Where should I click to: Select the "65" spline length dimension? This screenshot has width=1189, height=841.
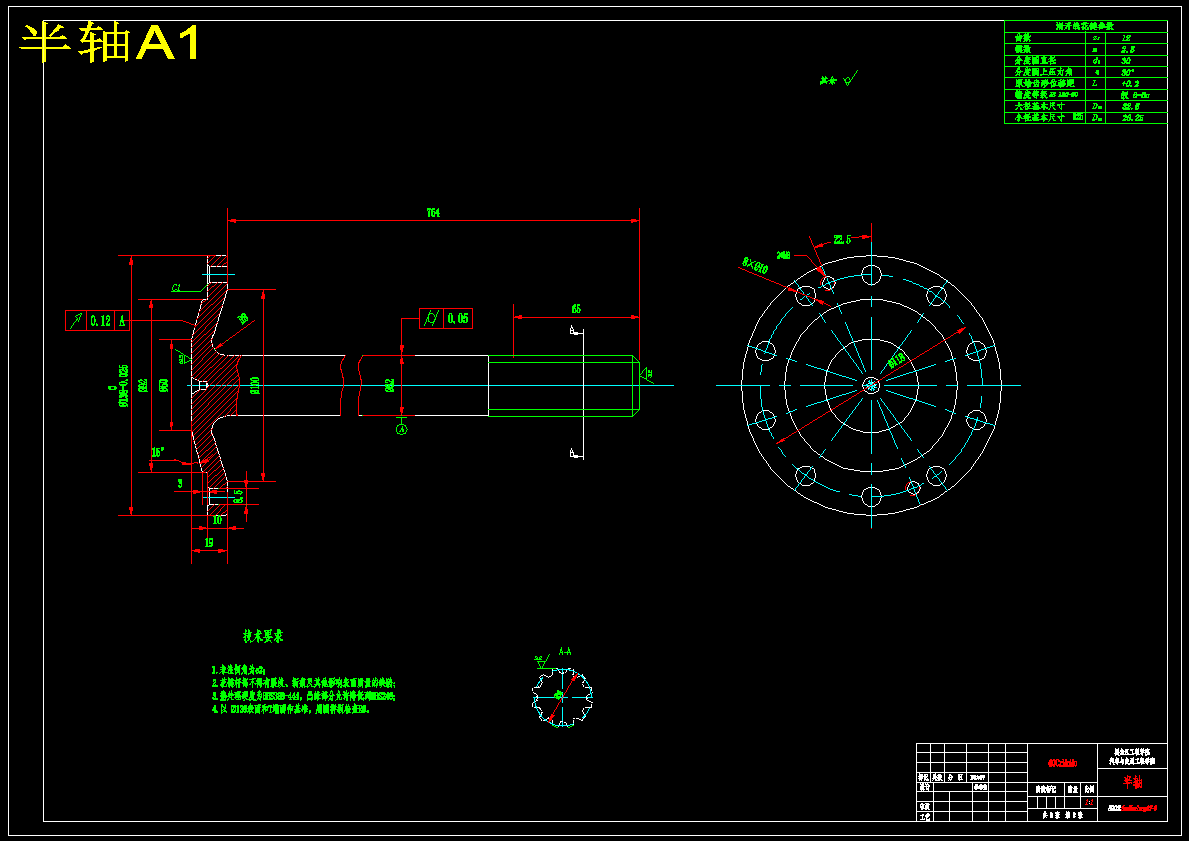(x=576, y=309)
